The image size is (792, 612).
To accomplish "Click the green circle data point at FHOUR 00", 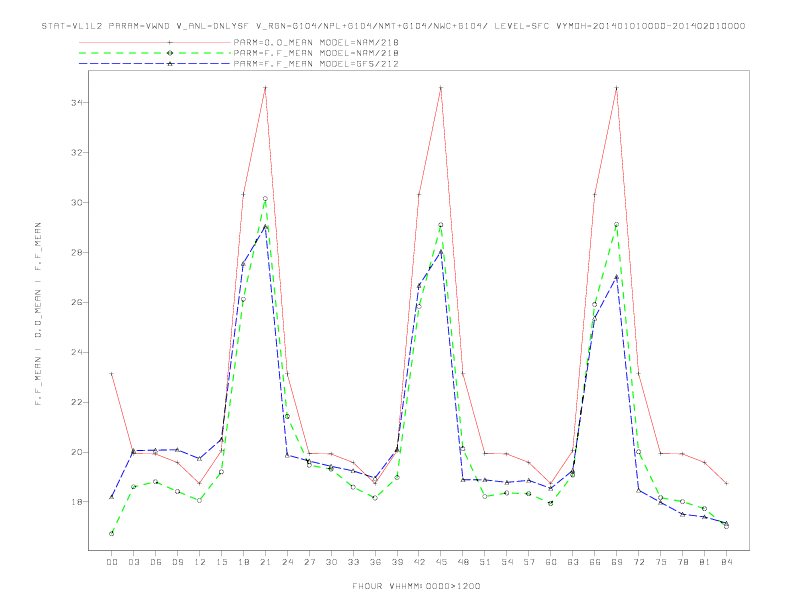I will tap(112, 534).
